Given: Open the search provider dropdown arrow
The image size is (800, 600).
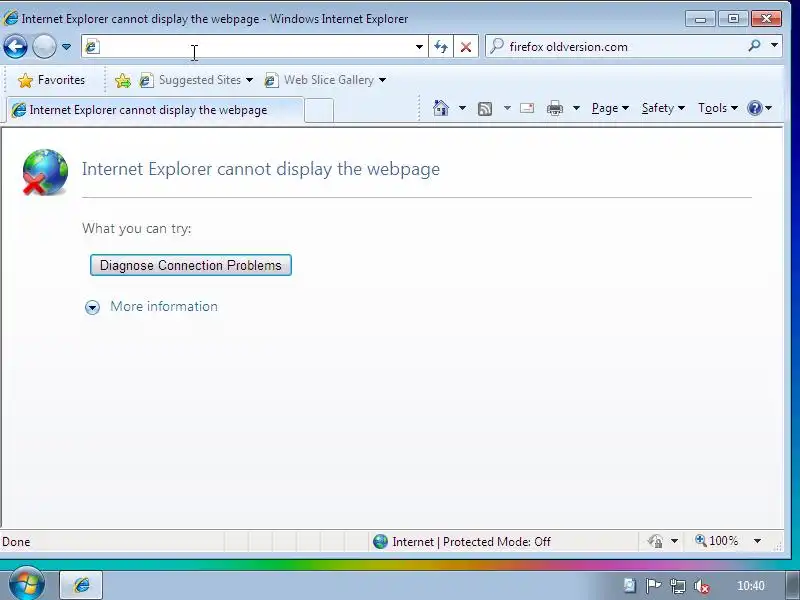Looking at the screenshot, I should pos(774,46).
